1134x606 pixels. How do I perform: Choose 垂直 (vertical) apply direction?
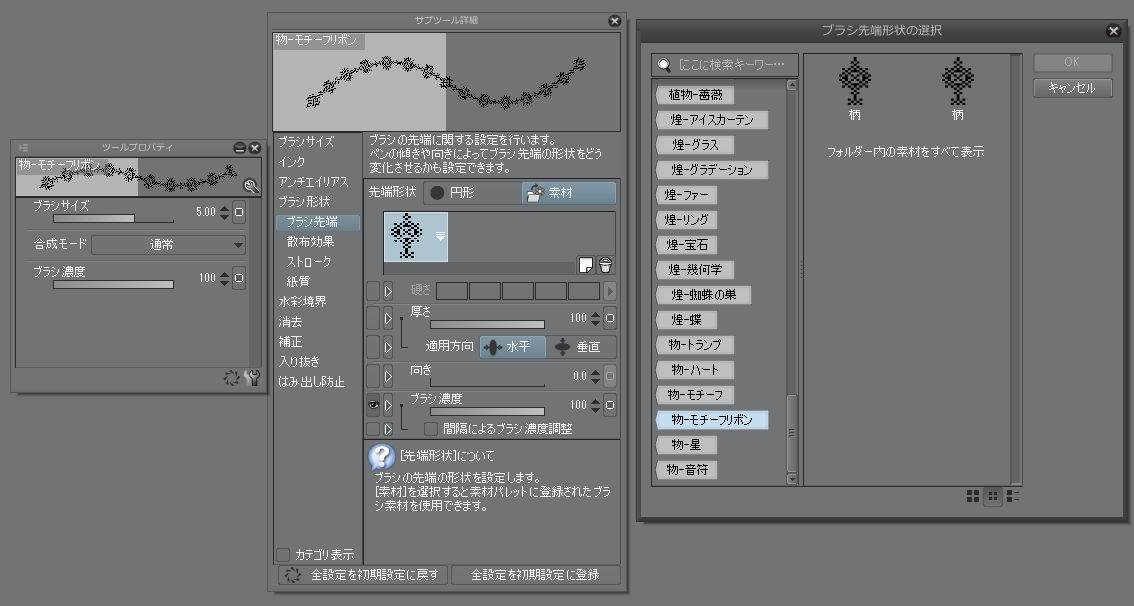583,347
